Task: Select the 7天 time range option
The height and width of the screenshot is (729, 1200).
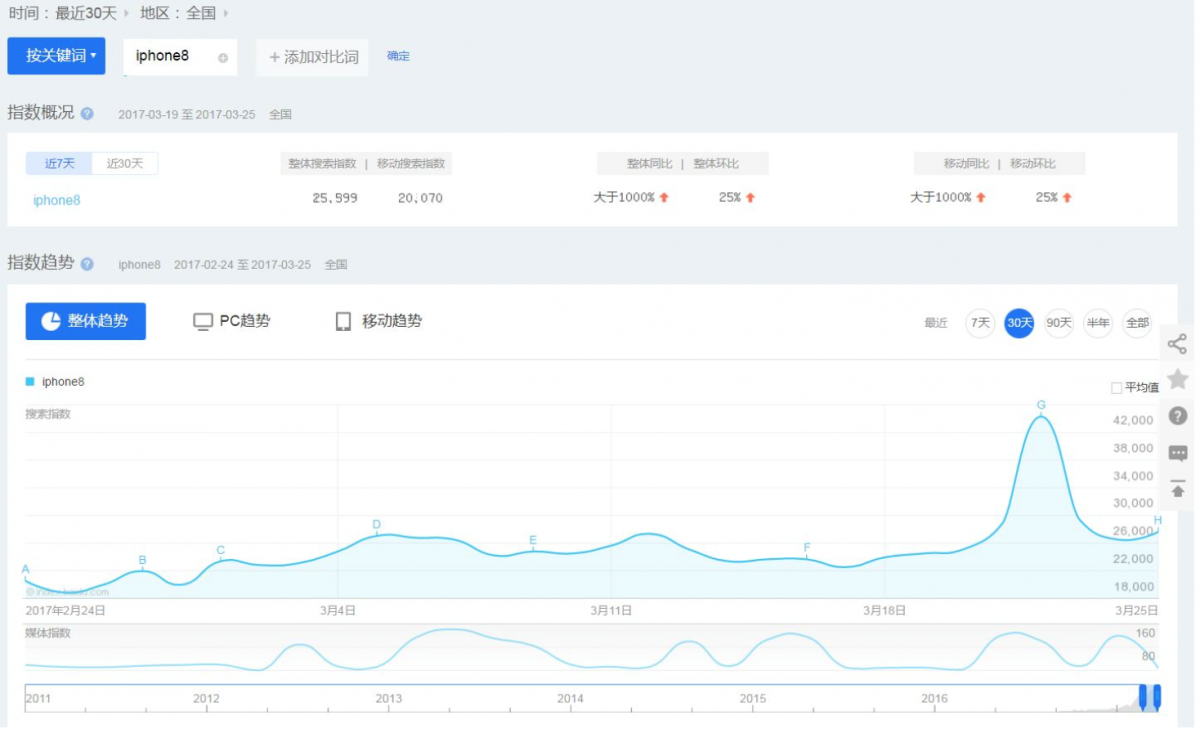Action: [980, 323]
